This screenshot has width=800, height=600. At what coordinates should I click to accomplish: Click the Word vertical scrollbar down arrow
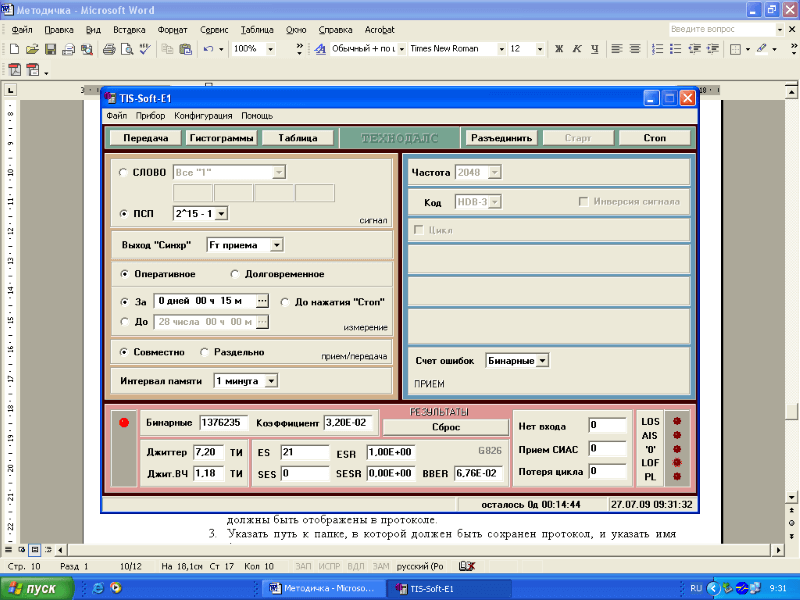click(791, 496)
